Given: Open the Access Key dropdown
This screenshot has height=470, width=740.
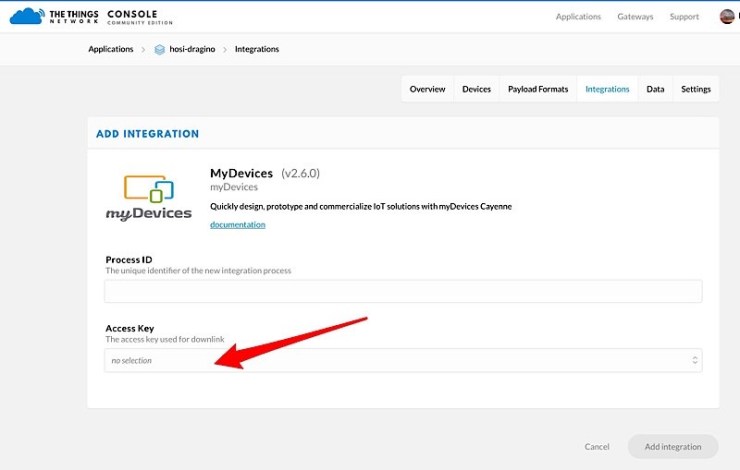Looking at the screenshot, I should pyautogui.click(x=403, y=361).
